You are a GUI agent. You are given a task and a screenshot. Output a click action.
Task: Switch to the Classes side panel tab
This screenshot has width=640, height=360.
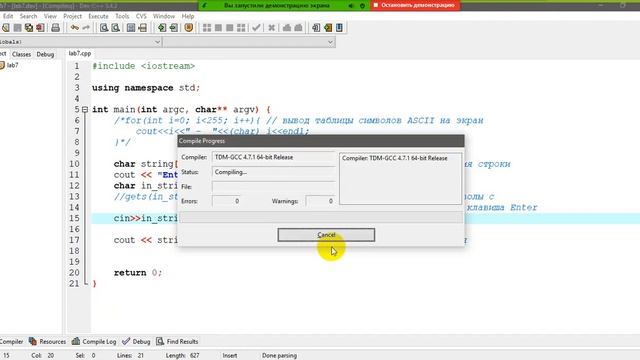coord(21,54)
